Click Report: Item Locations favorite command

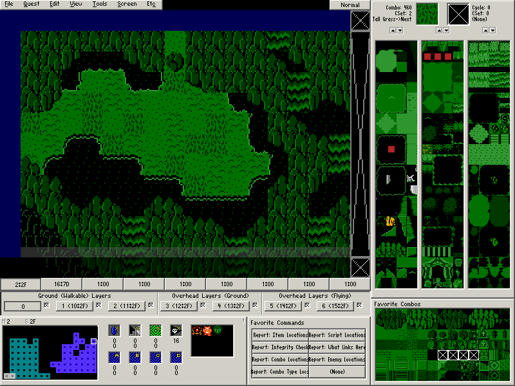click(x=280, y=335)
